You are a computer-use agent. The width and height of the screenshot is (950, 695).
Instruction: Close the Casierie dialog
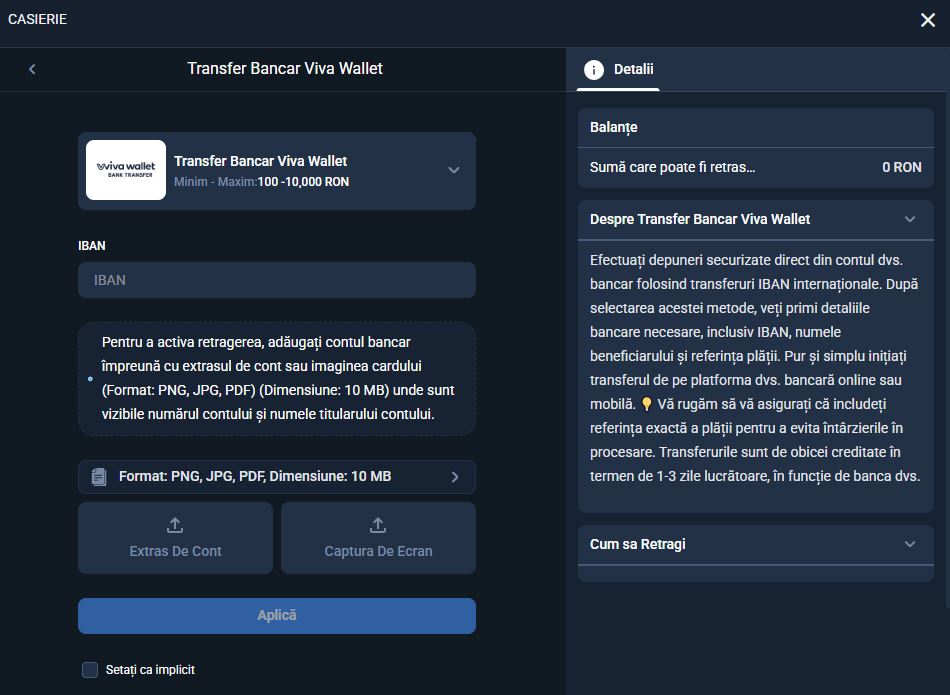(x=928, y=20)
